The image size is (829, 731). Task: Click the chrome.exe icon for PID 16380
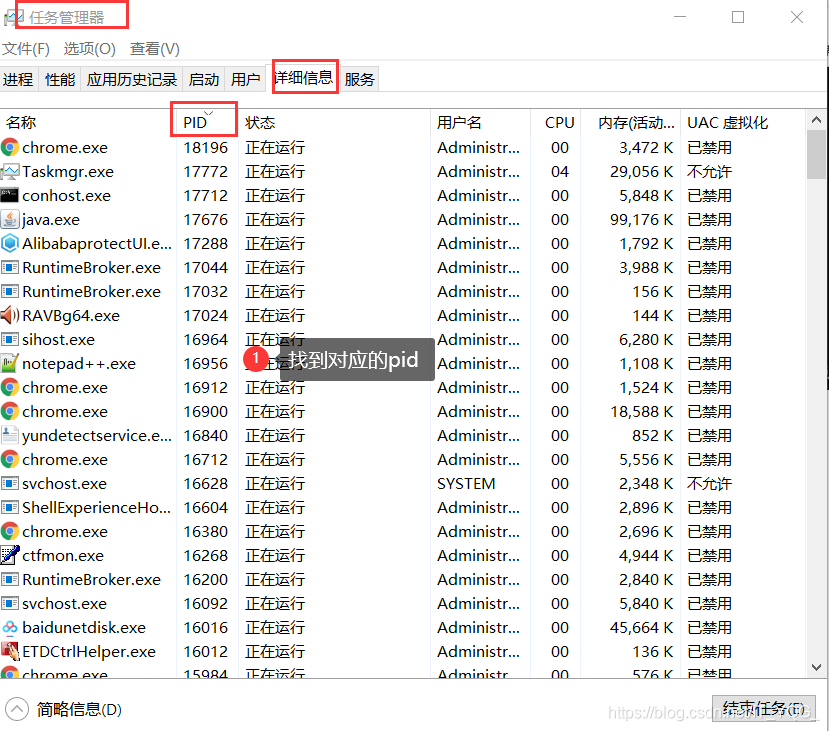(10, 531)
